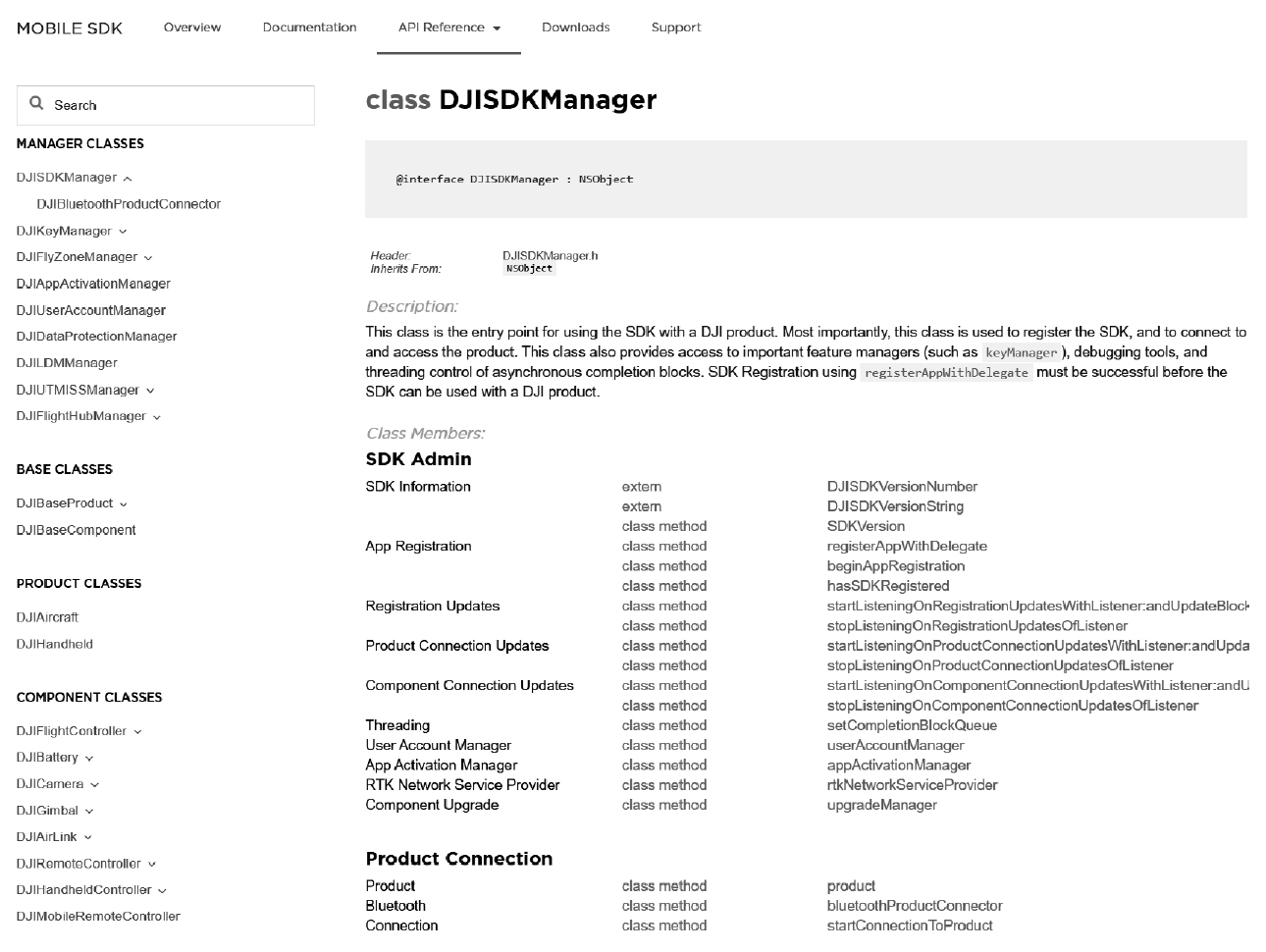Expand the DJIBaseProduct chevron
The width and height of the screenshot is (1266, 952).
click(x=124, y=504)
